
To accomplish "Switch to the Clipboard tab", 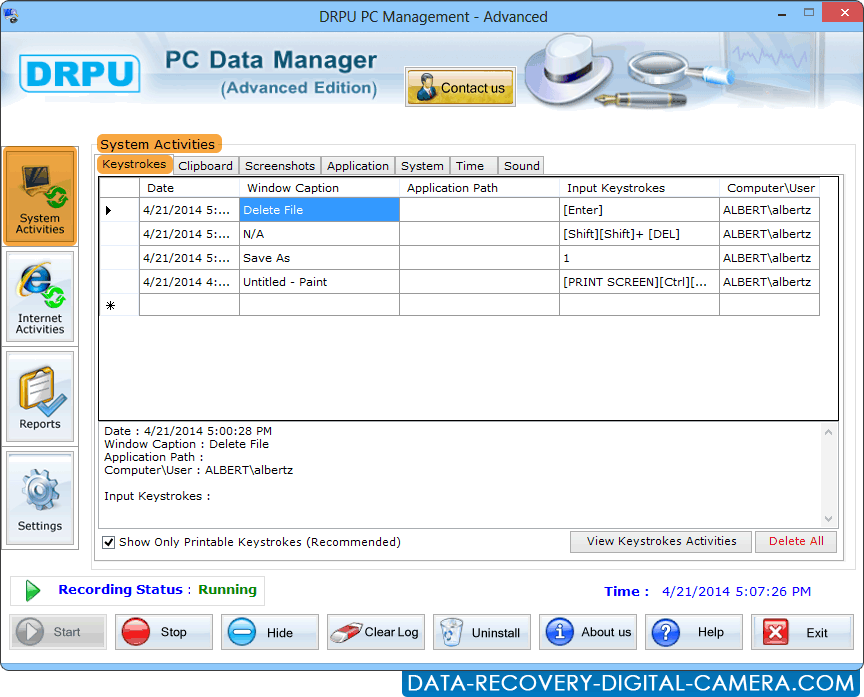I will [x=206, y=166].
